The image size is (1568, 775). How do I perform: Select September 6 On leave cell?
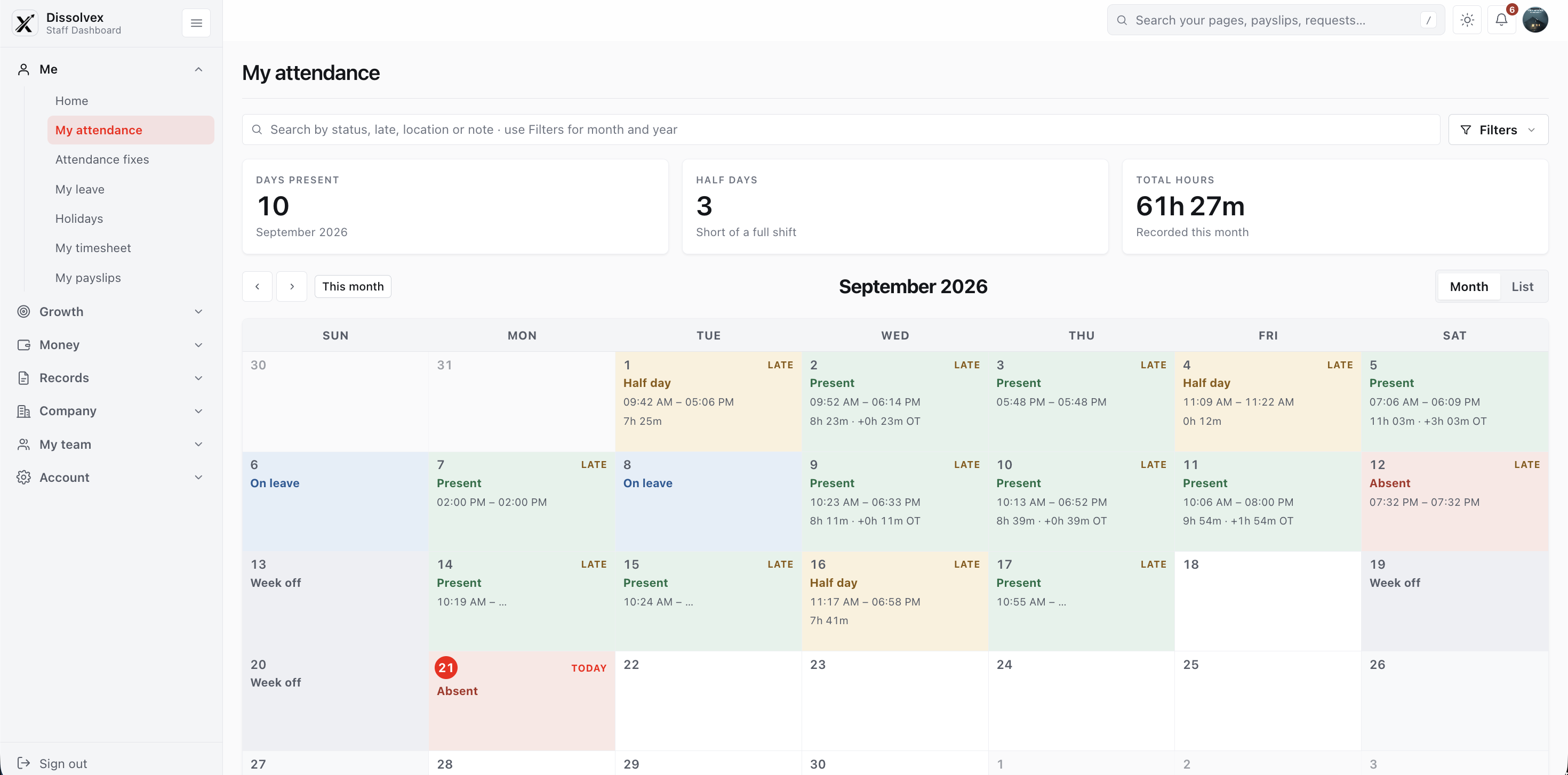tap(335, 501)
